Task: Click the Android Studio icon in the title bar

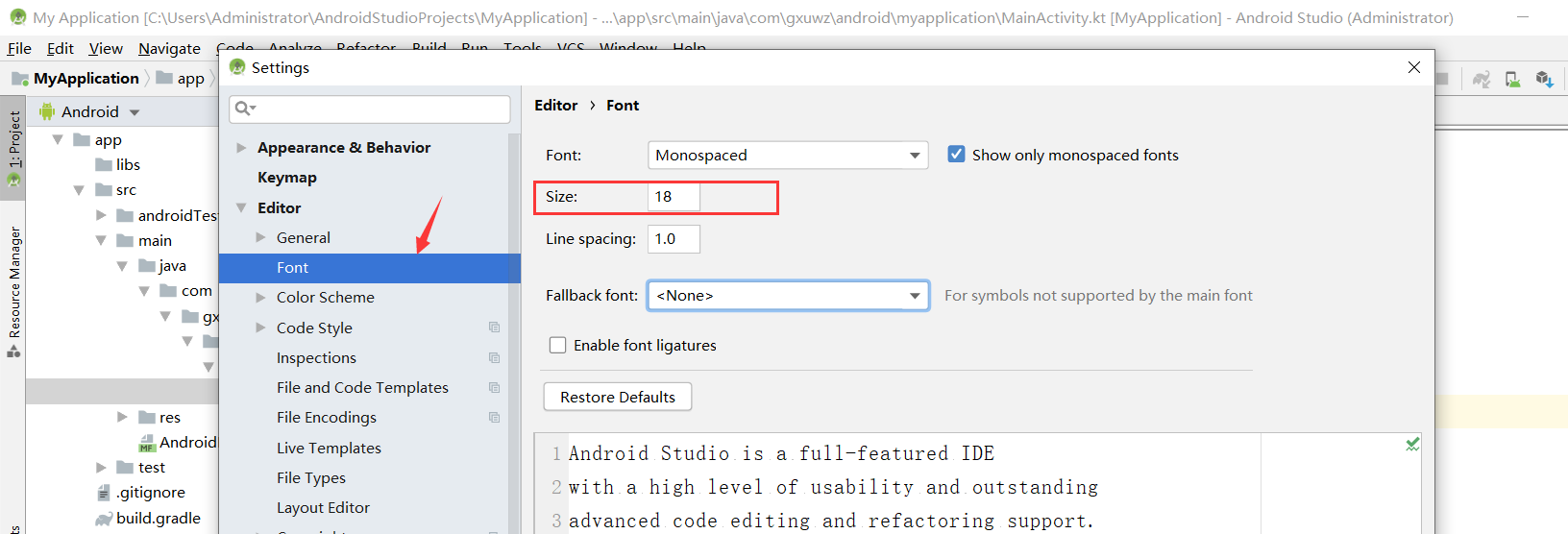Action: click(17, 17)
